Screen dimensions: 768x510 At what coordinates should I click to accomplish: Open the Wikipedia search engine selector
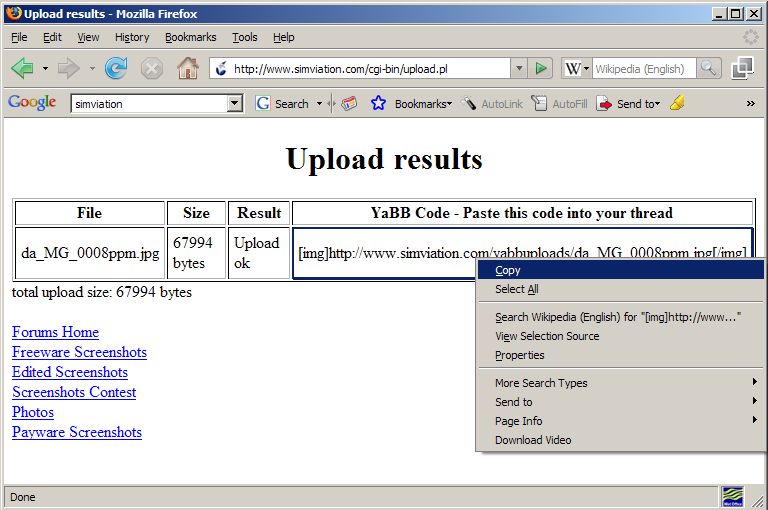pos(576,68)
